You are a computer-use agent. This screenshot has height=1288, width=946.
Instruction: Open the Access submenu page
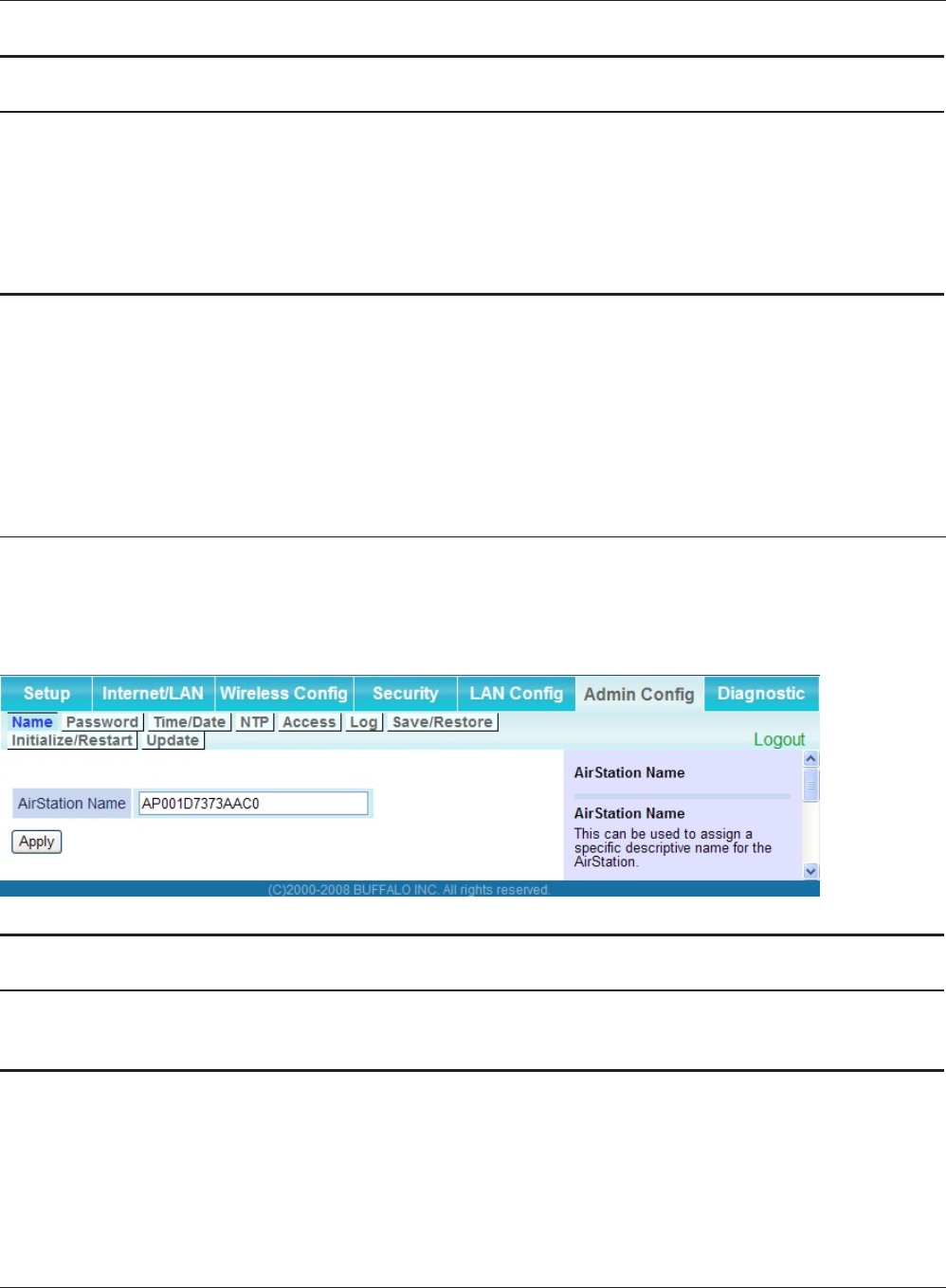(x=309, y=722)
